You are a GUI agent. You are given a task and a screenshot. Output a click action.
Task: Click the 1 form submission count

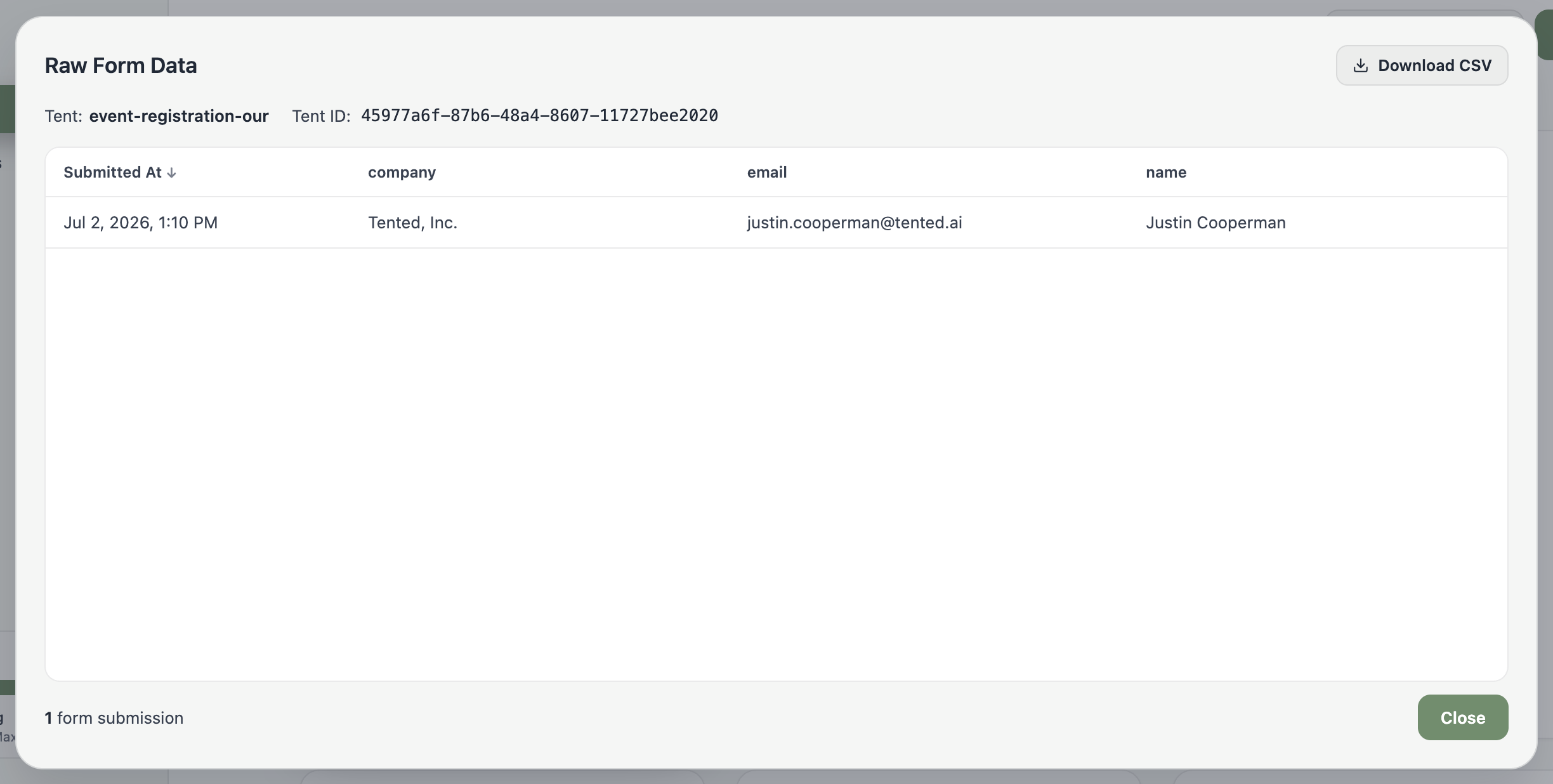[114, 718]
